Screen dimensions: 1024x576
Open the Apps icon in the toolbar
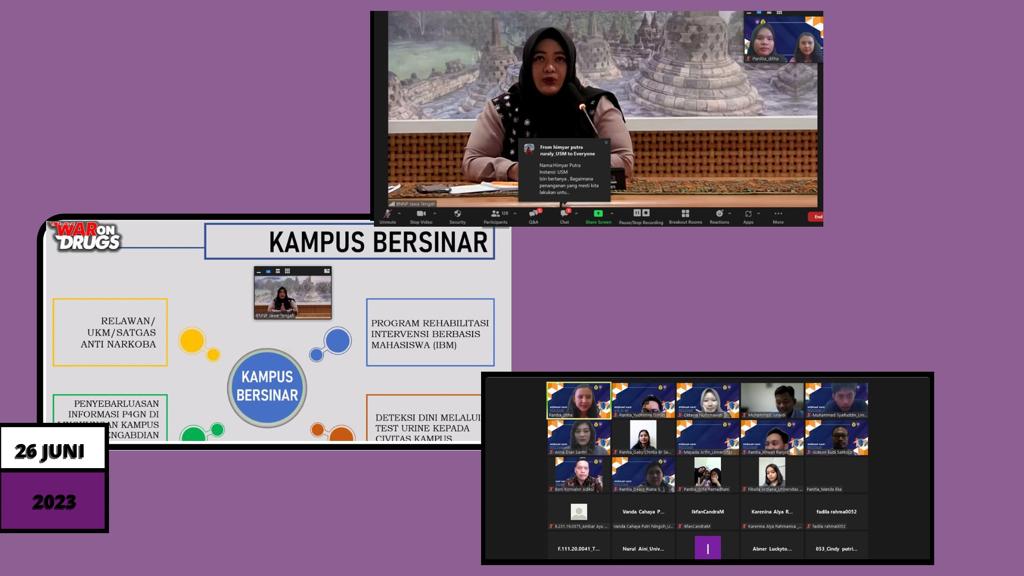[747, 215]
